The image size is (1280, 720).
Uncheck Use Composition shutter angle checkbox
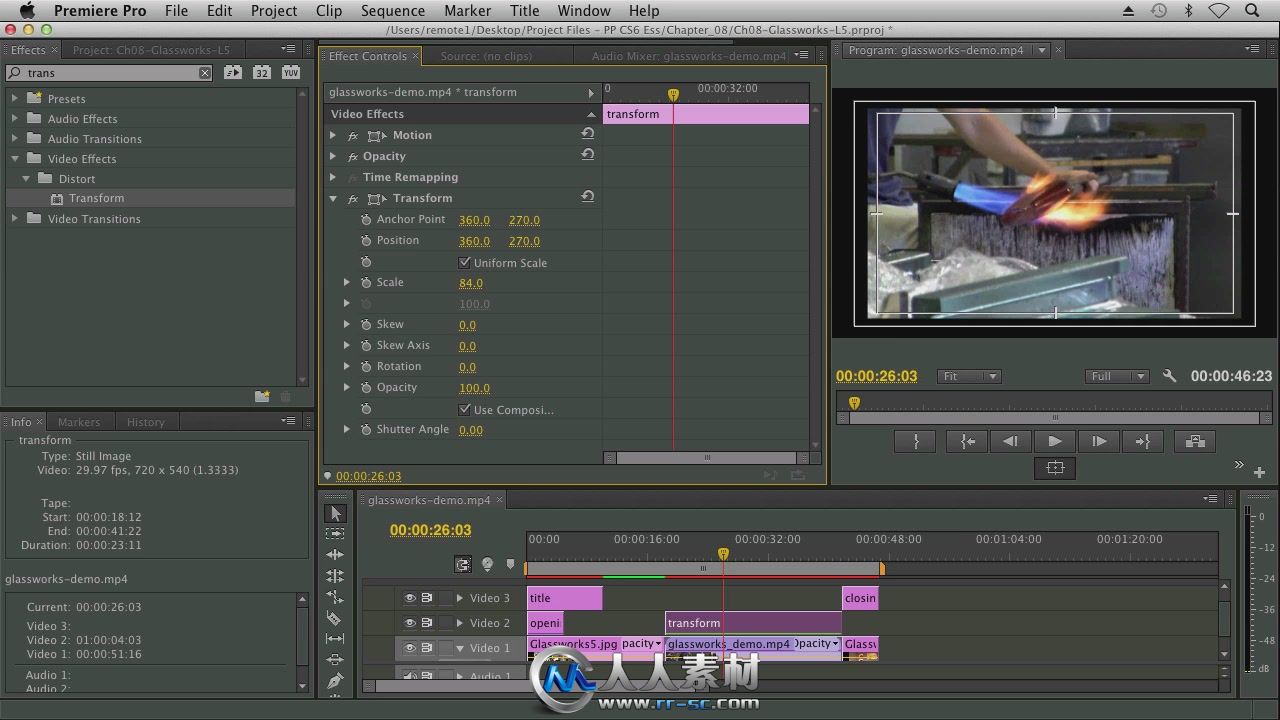coord(465,409)
